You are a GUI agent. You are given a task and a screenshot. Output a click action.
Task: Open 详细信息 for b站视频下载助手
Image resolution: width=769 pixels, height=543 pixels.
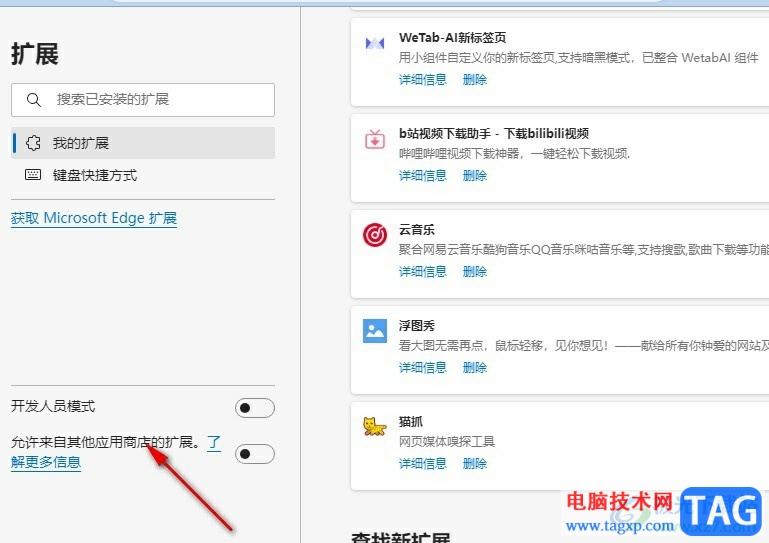click(x=423, y=176)
